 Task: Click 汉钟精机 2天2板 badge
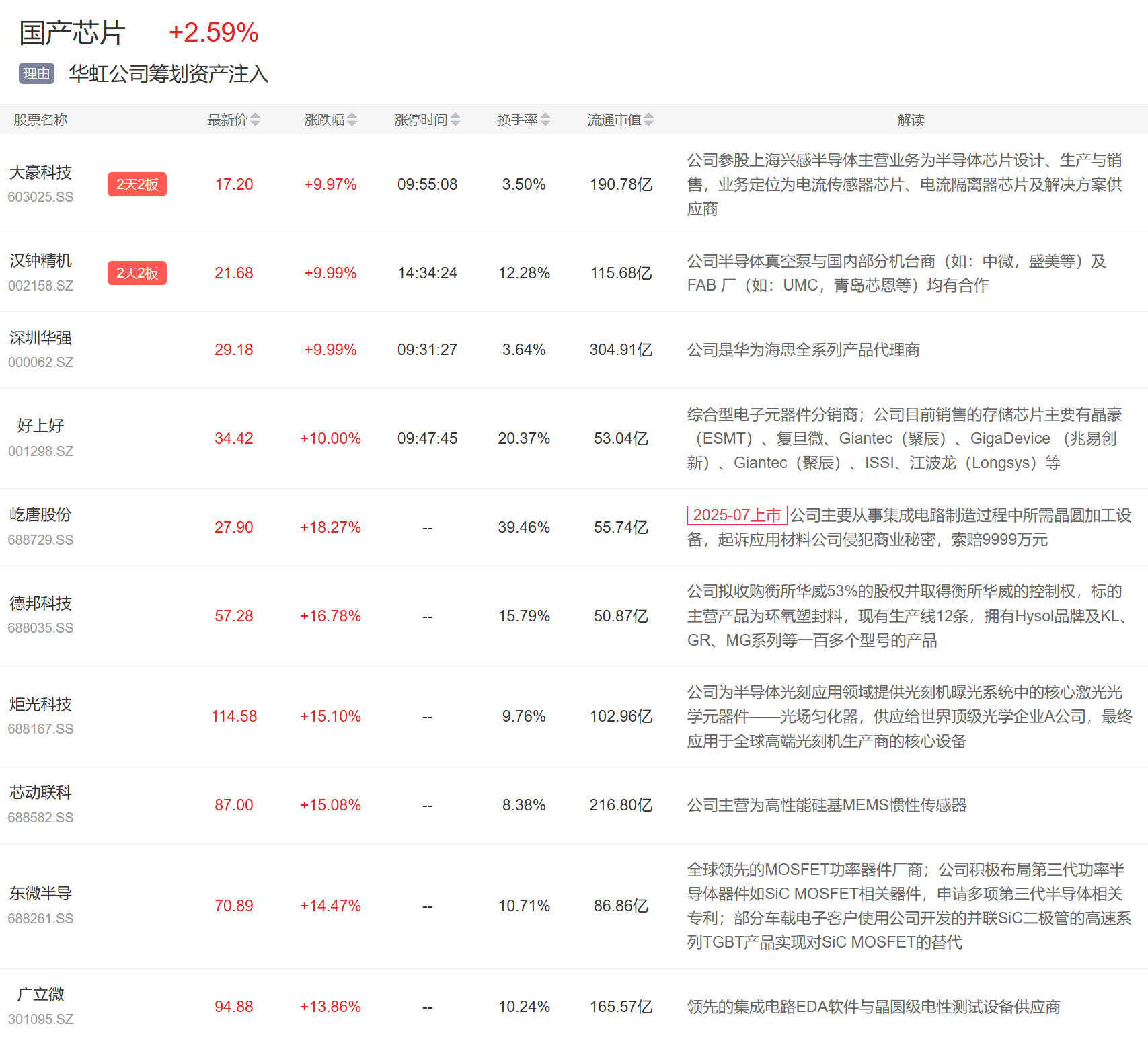pos(137,273)
